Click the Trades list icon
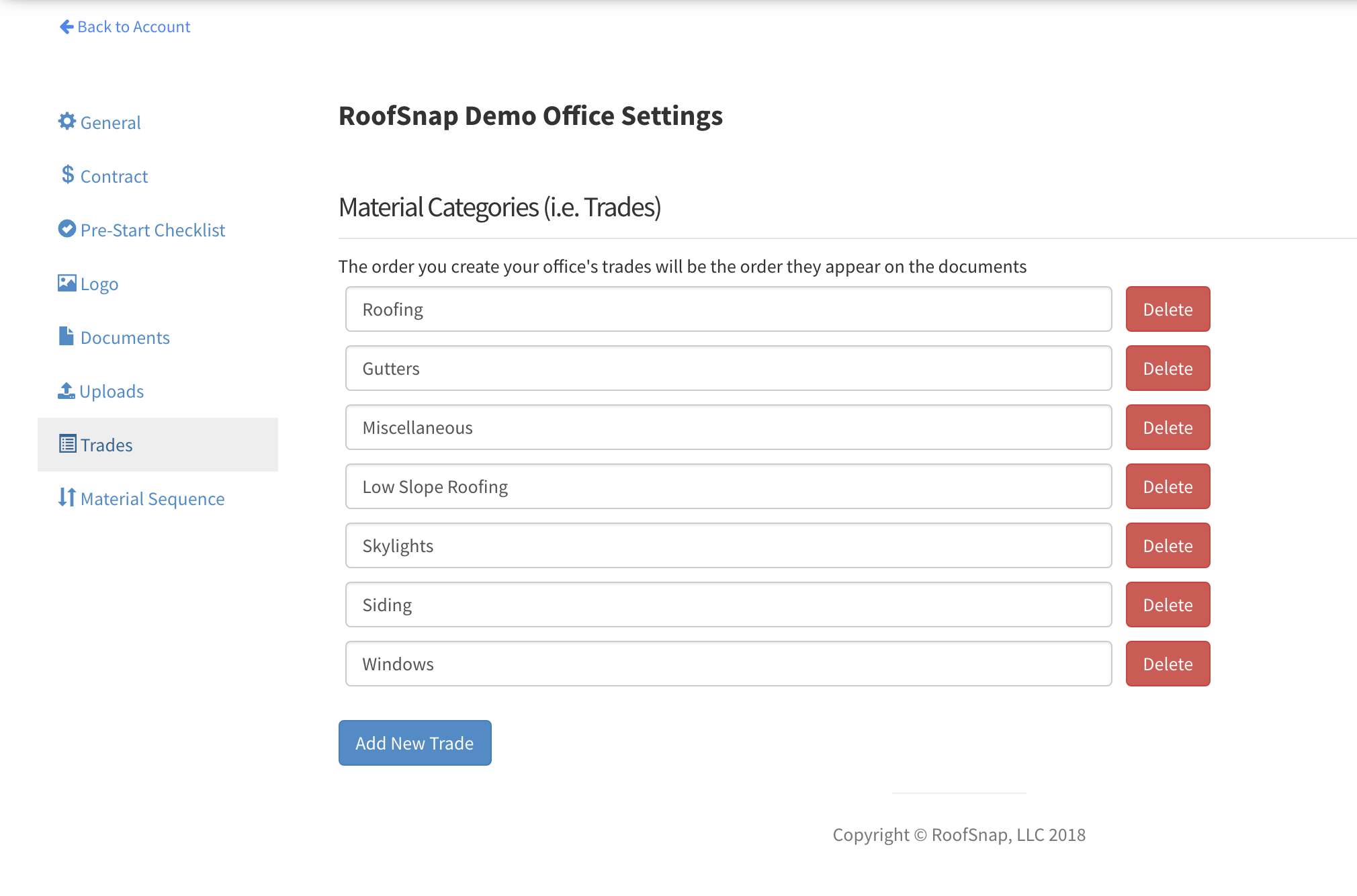The width and height of the screenshot is (1357, 896). click(68, 444)
